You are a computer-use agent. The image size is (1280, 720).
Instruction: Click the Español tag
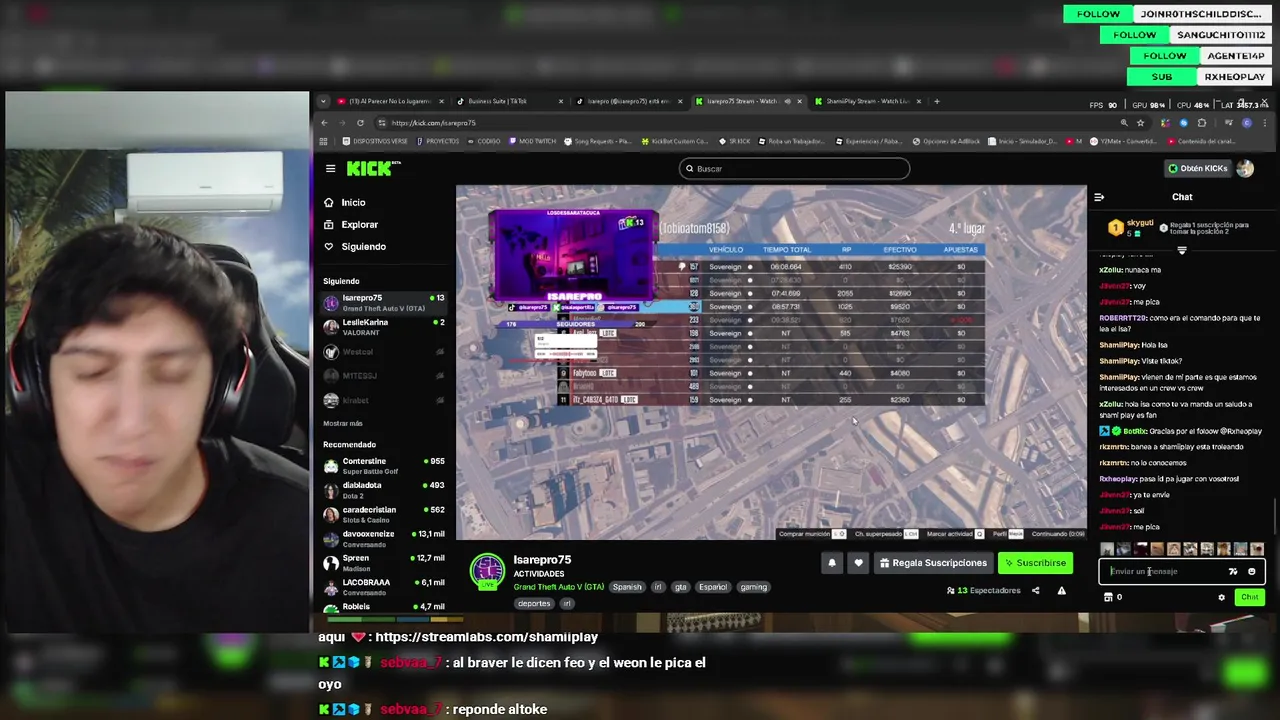click(713, 587)
